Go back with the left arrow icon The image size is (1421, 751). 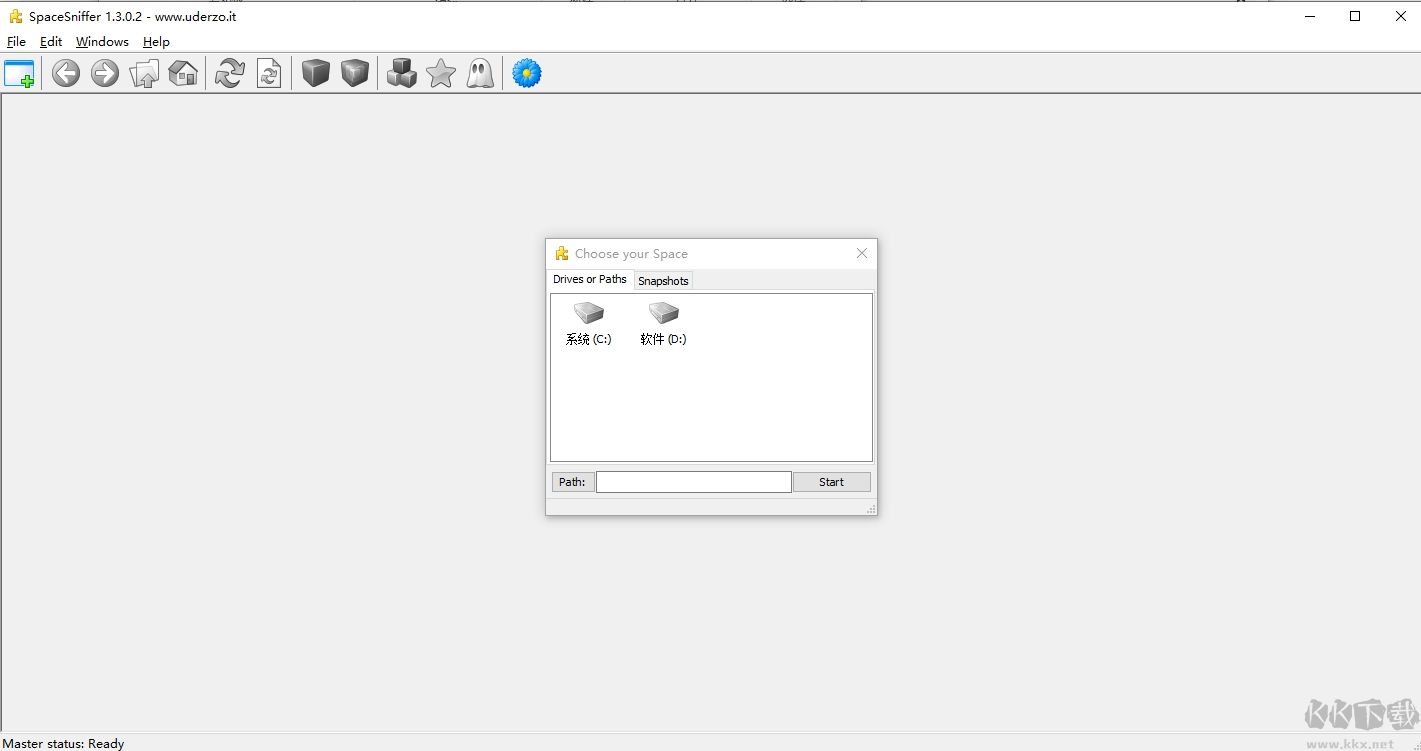pyautogui.click(x=66, y=74)
